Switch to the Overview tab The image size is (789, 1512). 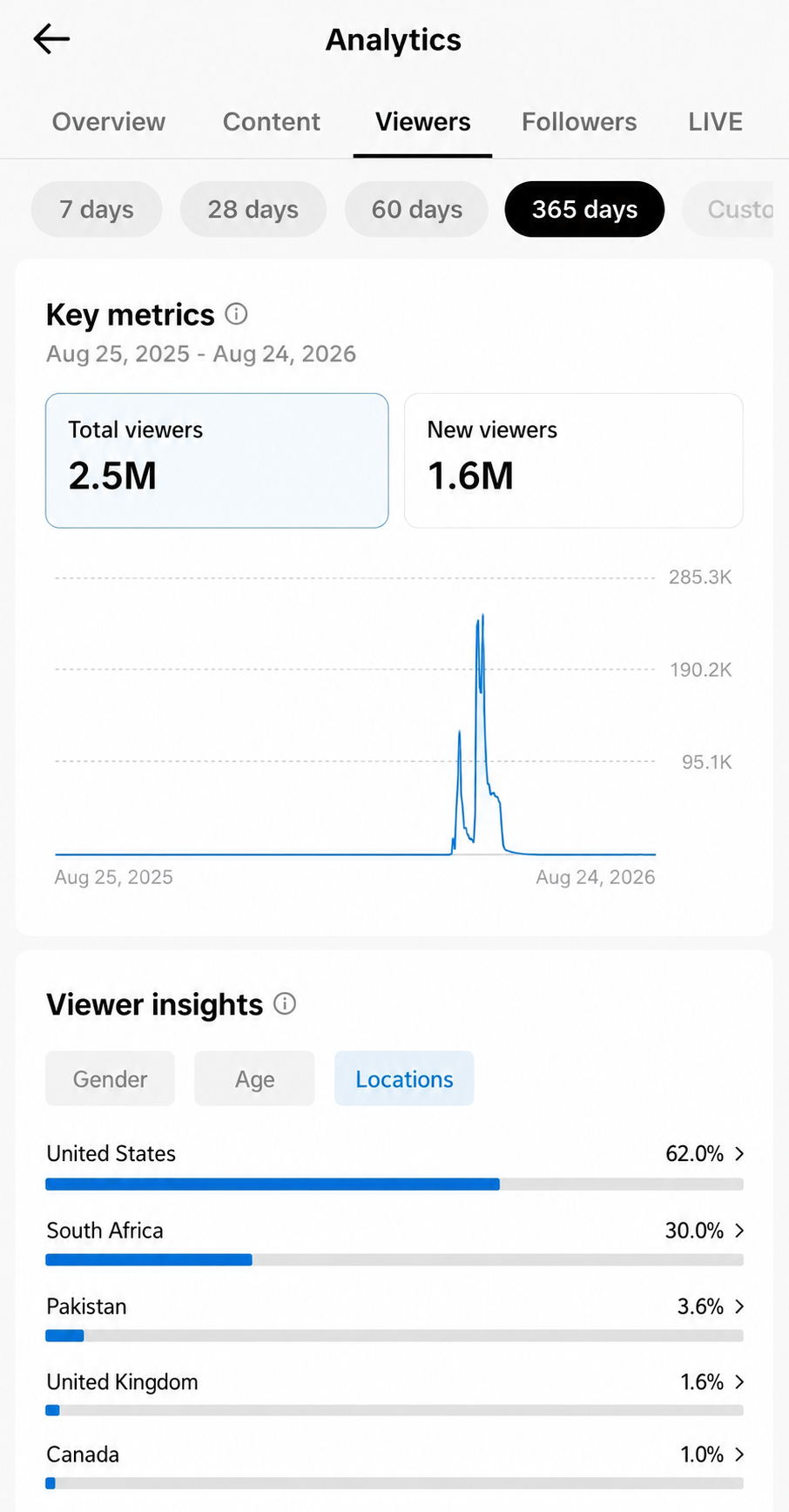click(x=109, y=122)
